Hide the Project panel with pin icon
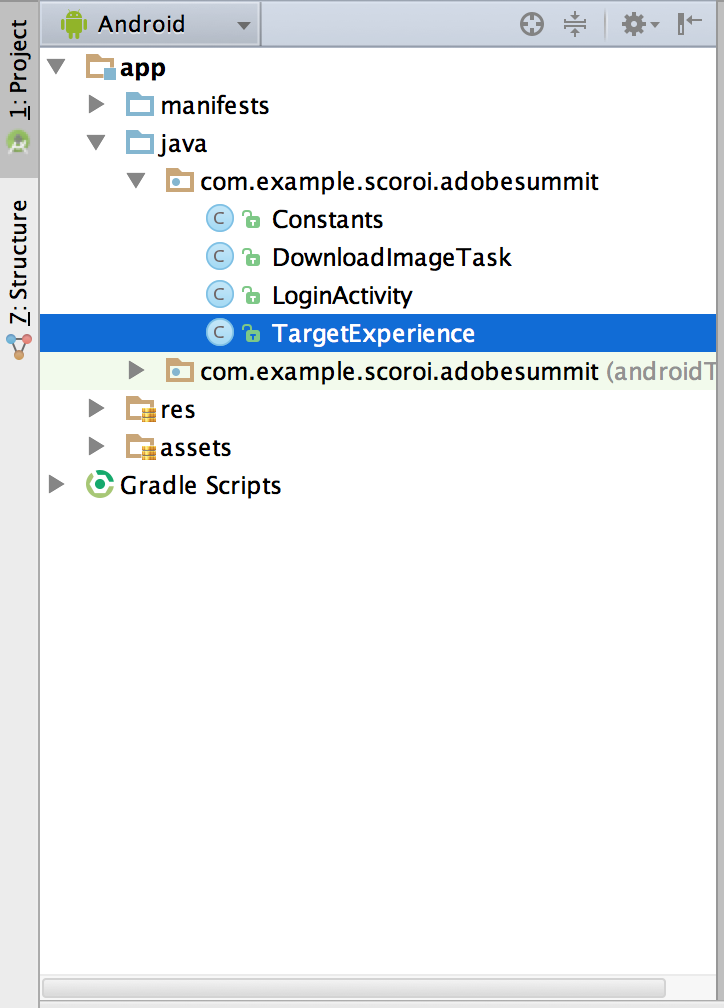Screen dimensions: 724x1008 click(x=690, y=25)
